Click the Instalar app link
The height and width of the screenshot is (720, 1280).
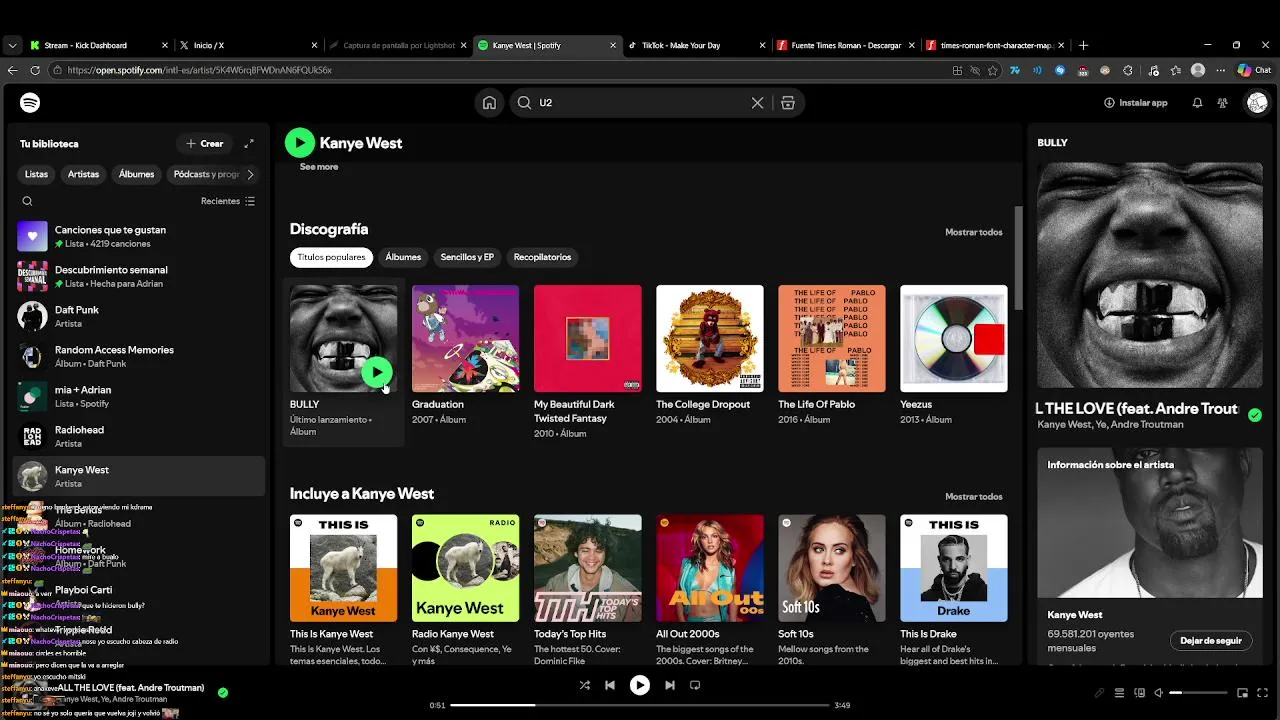pos(1136,103)
